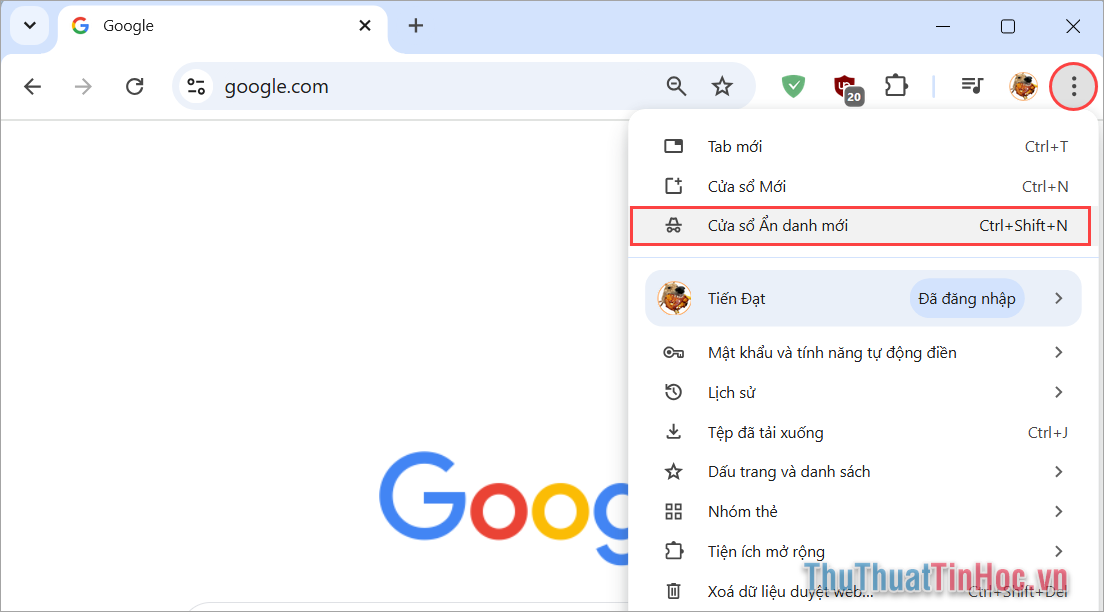
Task: Bookmark this page using the star icon
Action: tap(723, 86)
